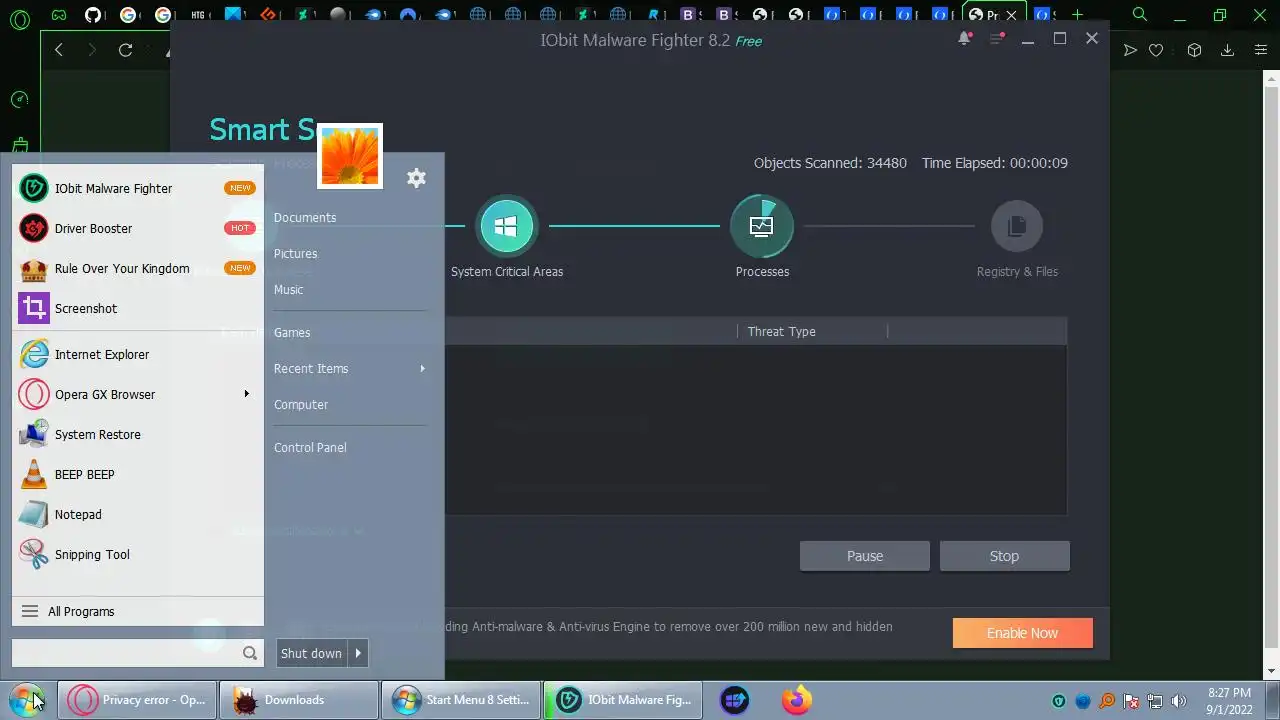Add a new Opera GX tab
This screenshot has height=720, width=1280.
1077,15
